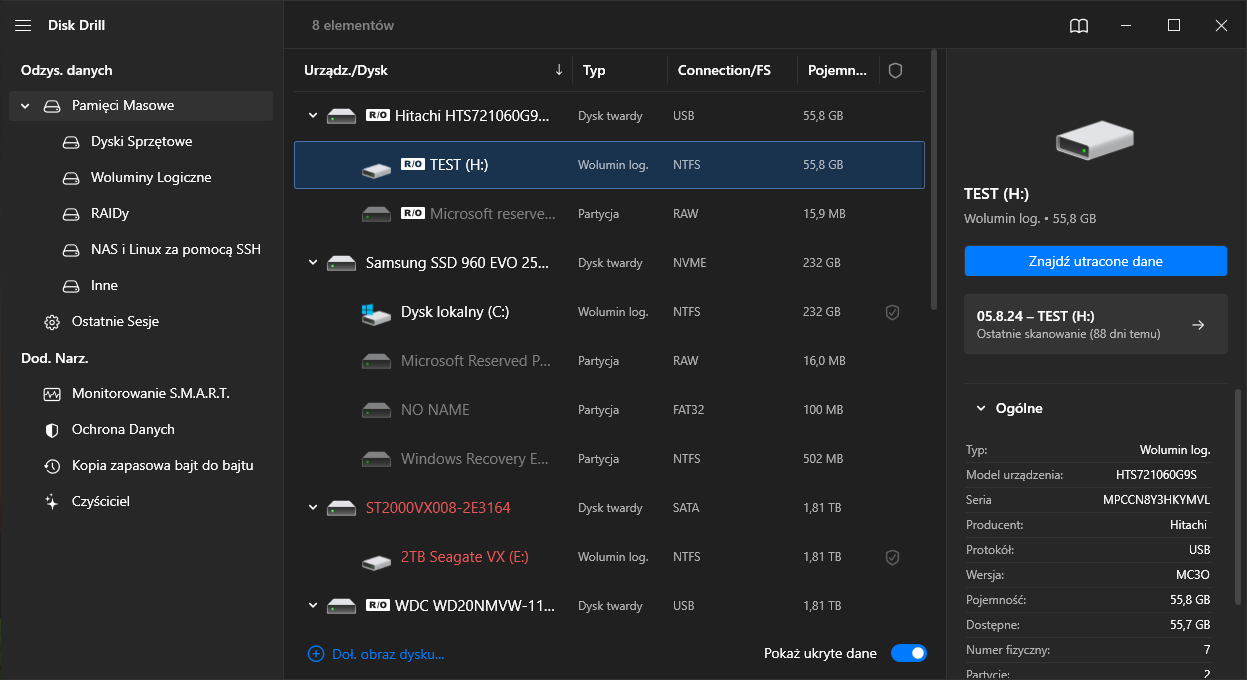The image size is (1247, 680).
Task: Click the Czyściciel sparkle icon
Action: [x=52, y=502]
